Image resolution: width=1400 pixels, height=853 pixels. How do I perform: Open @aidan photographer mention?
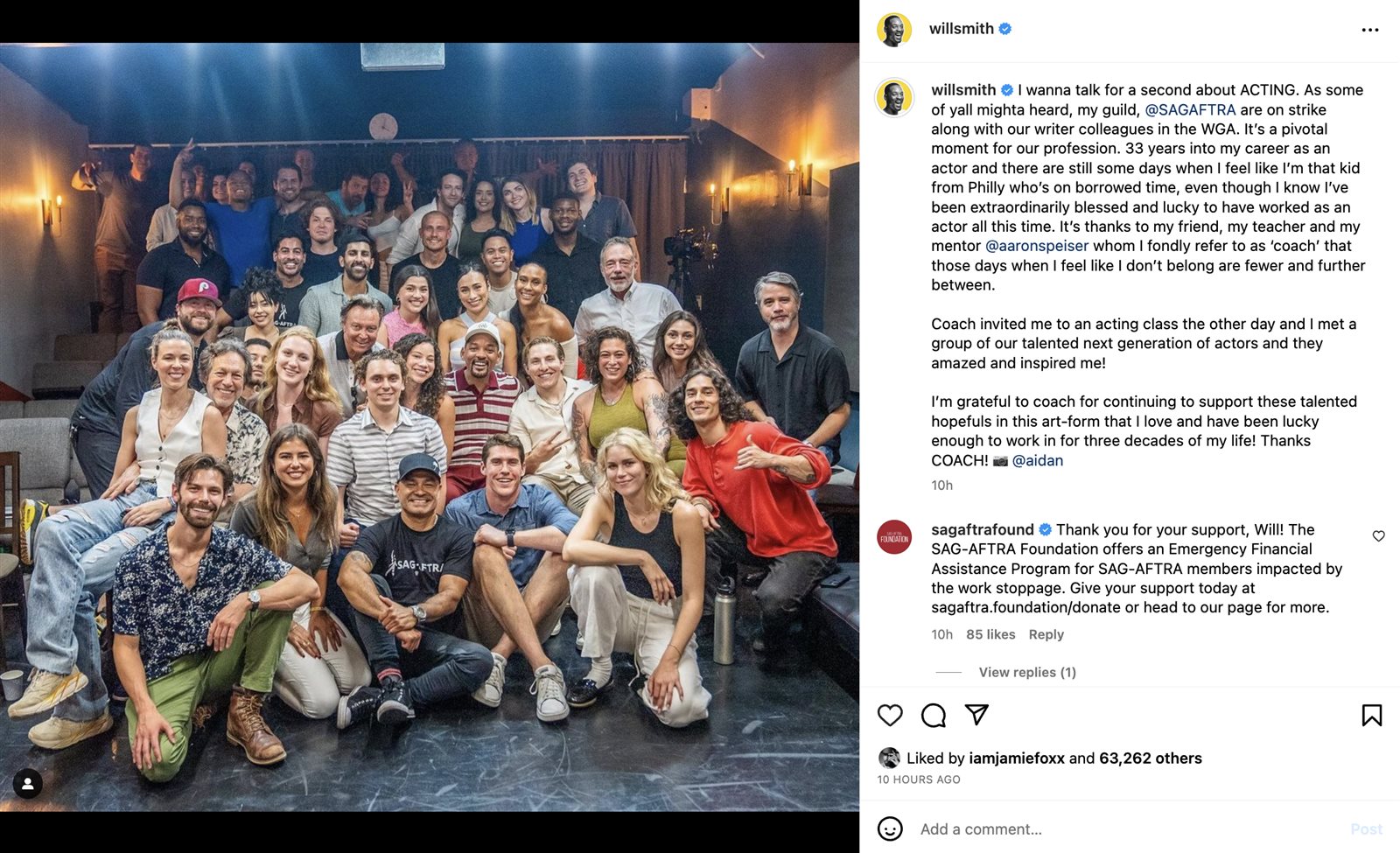coord(1038,460)
